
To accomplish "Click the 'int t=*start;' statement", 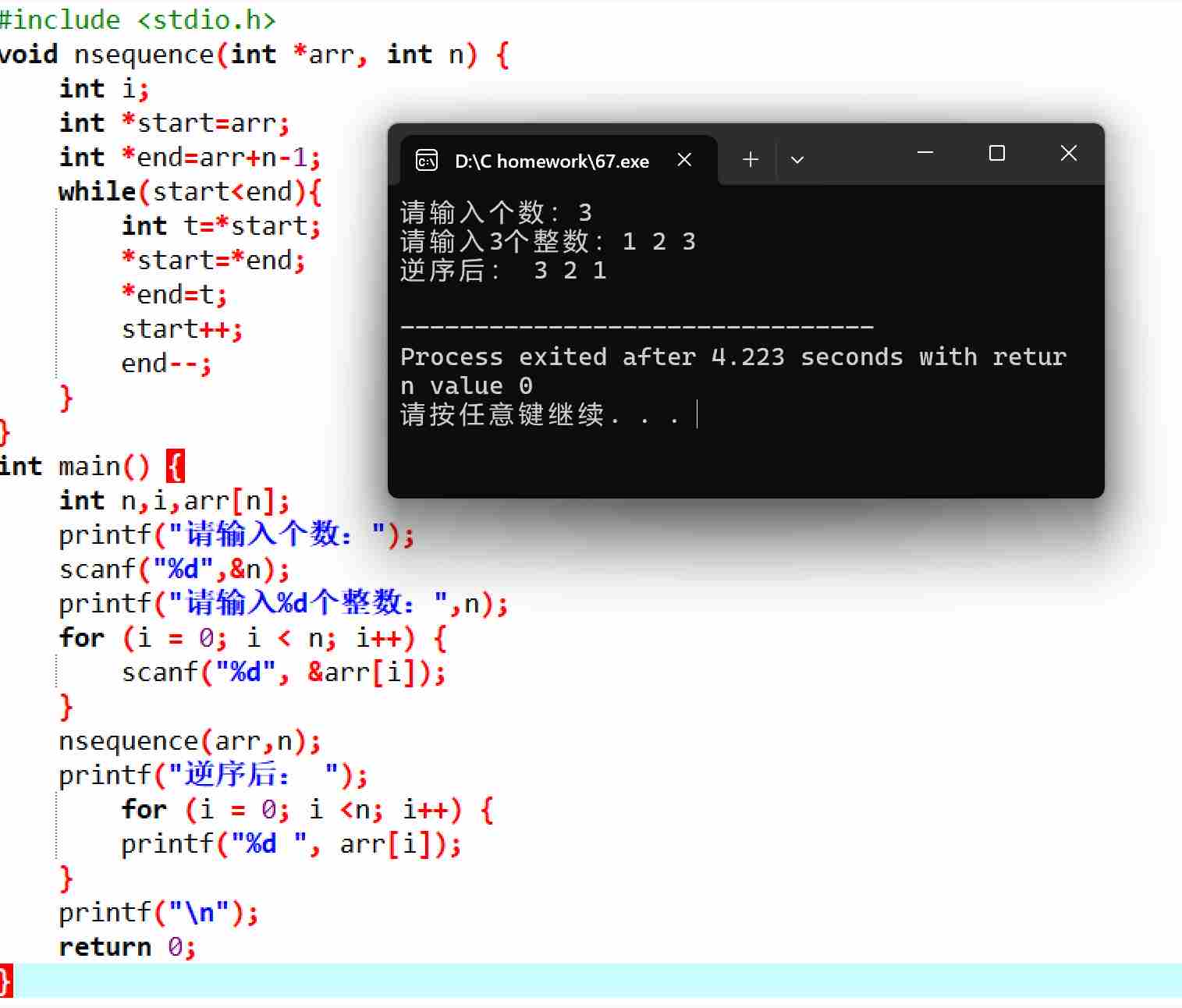I will tap(221, 225).
